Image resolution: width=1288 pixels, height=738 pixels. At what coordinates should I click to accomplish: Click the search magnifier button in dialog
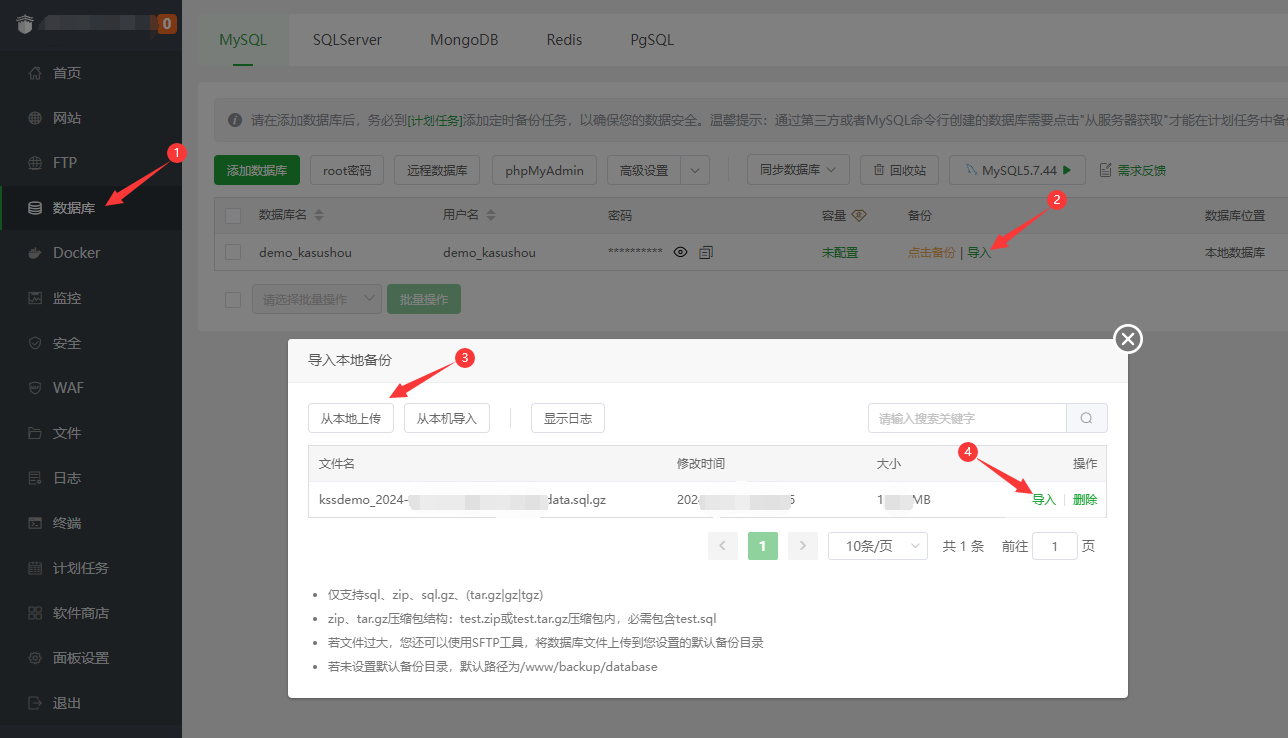(x=1087, y=418)
